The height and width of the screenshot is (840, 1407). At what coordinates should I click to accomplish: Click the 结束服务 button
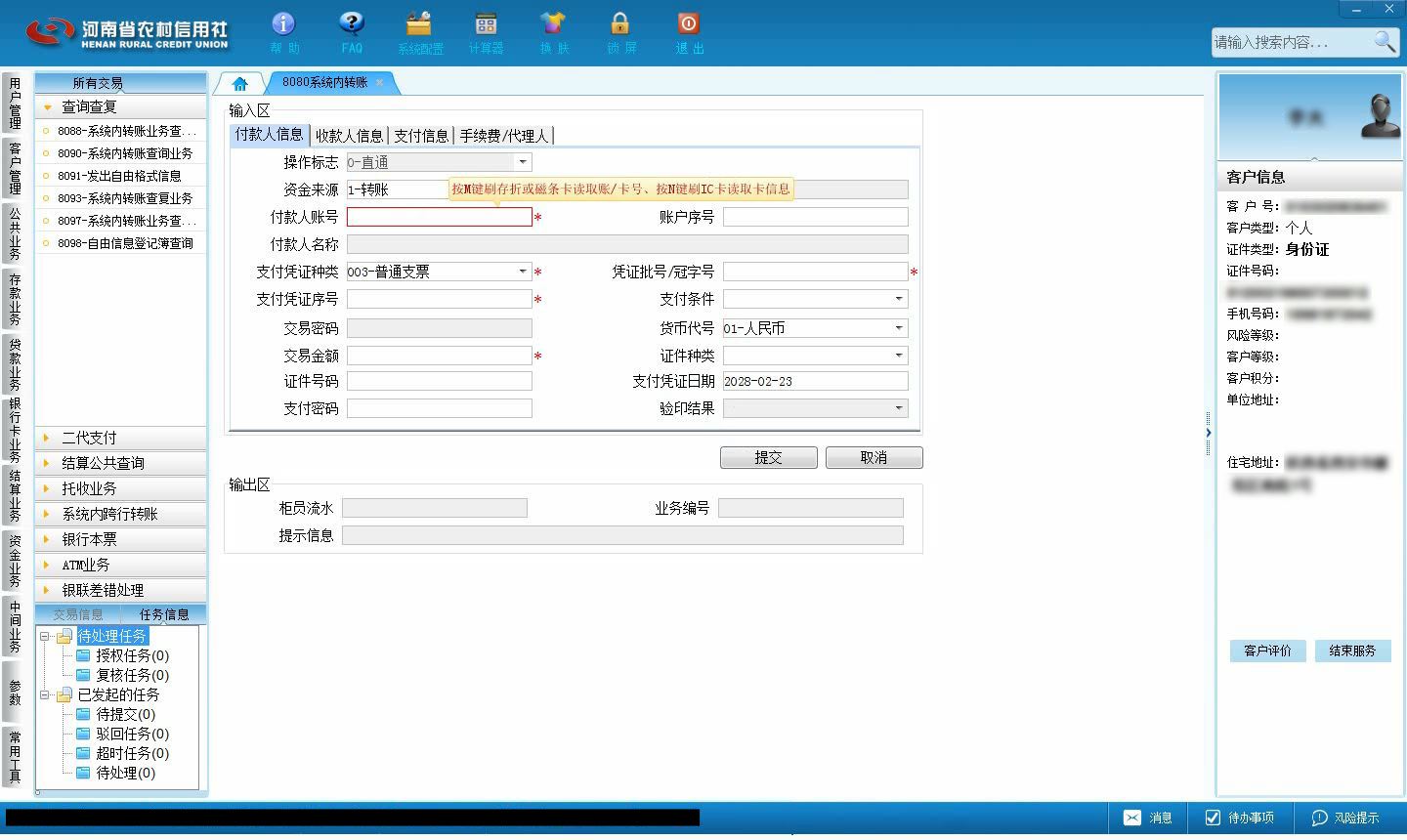pos(1352,651)
